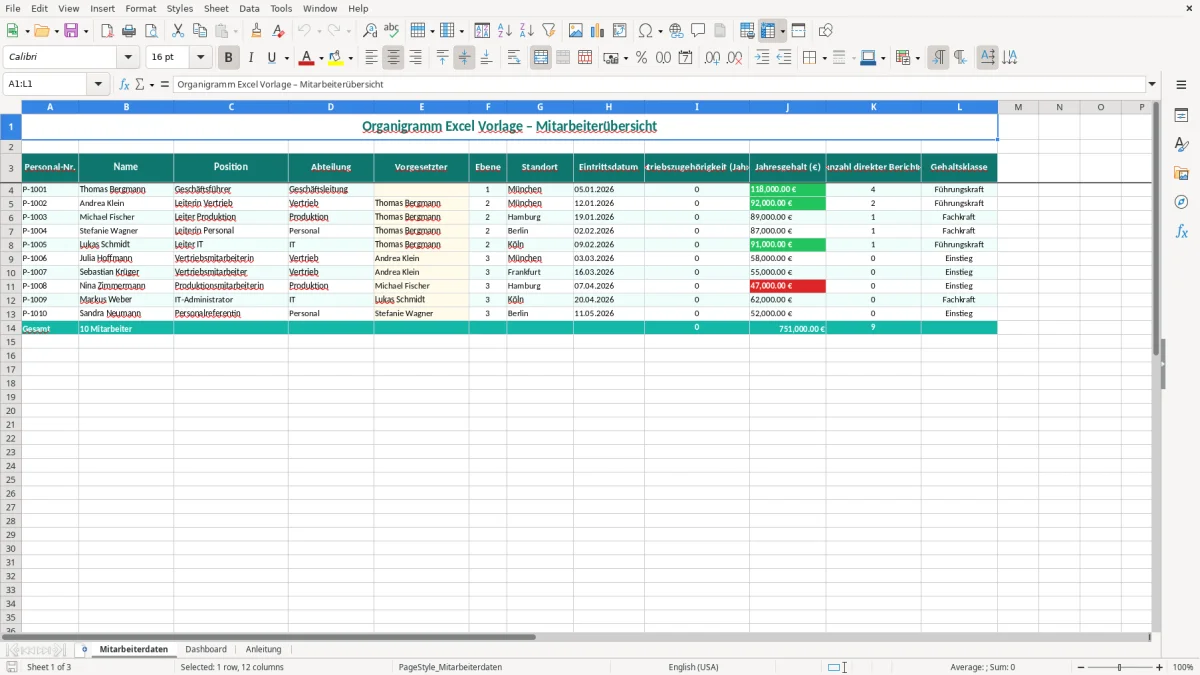Screen dimensions: 1200x675
Task: Insert a hyperlink
Action: [676, 31]
